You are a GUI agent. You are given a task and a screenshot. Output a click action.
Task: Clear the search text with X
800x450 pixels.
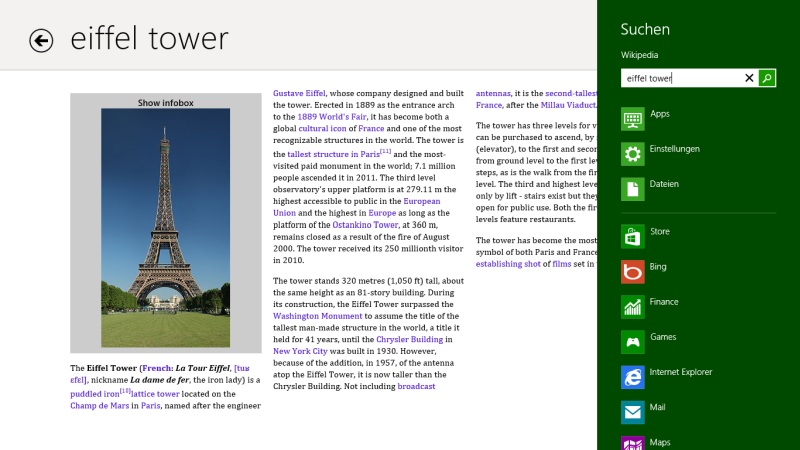click(749, 78)
